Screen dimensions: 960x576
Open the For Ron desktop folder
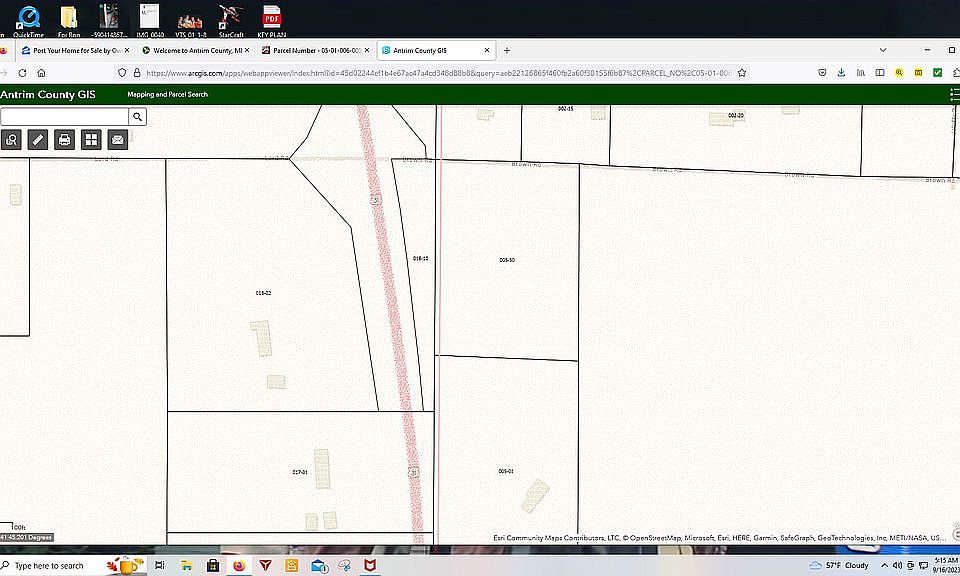point(69,20)
